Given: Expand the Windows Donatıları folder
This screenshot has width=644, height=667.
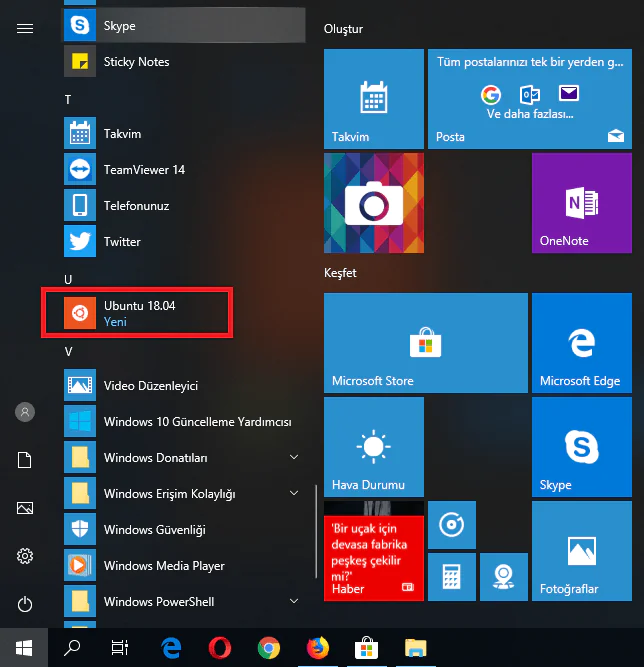Looking at the screenshot, I should click(294, 458).
